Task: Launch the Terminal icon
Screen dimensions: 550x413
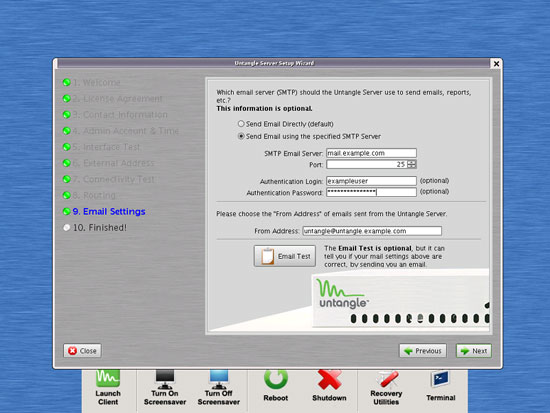Action: click(x=441, y=379)
